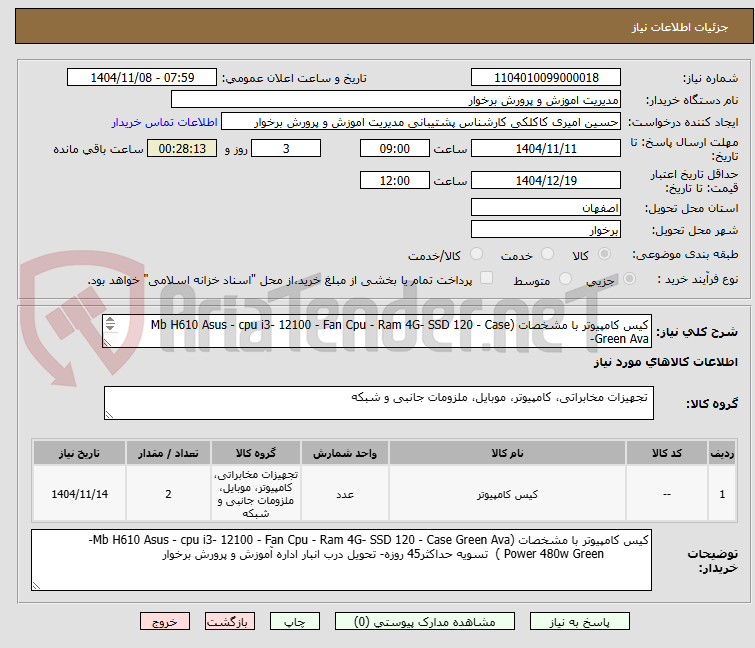The image size is (755, 648).
Task: Click the بازگشت back button
Action: click(229, 622)
